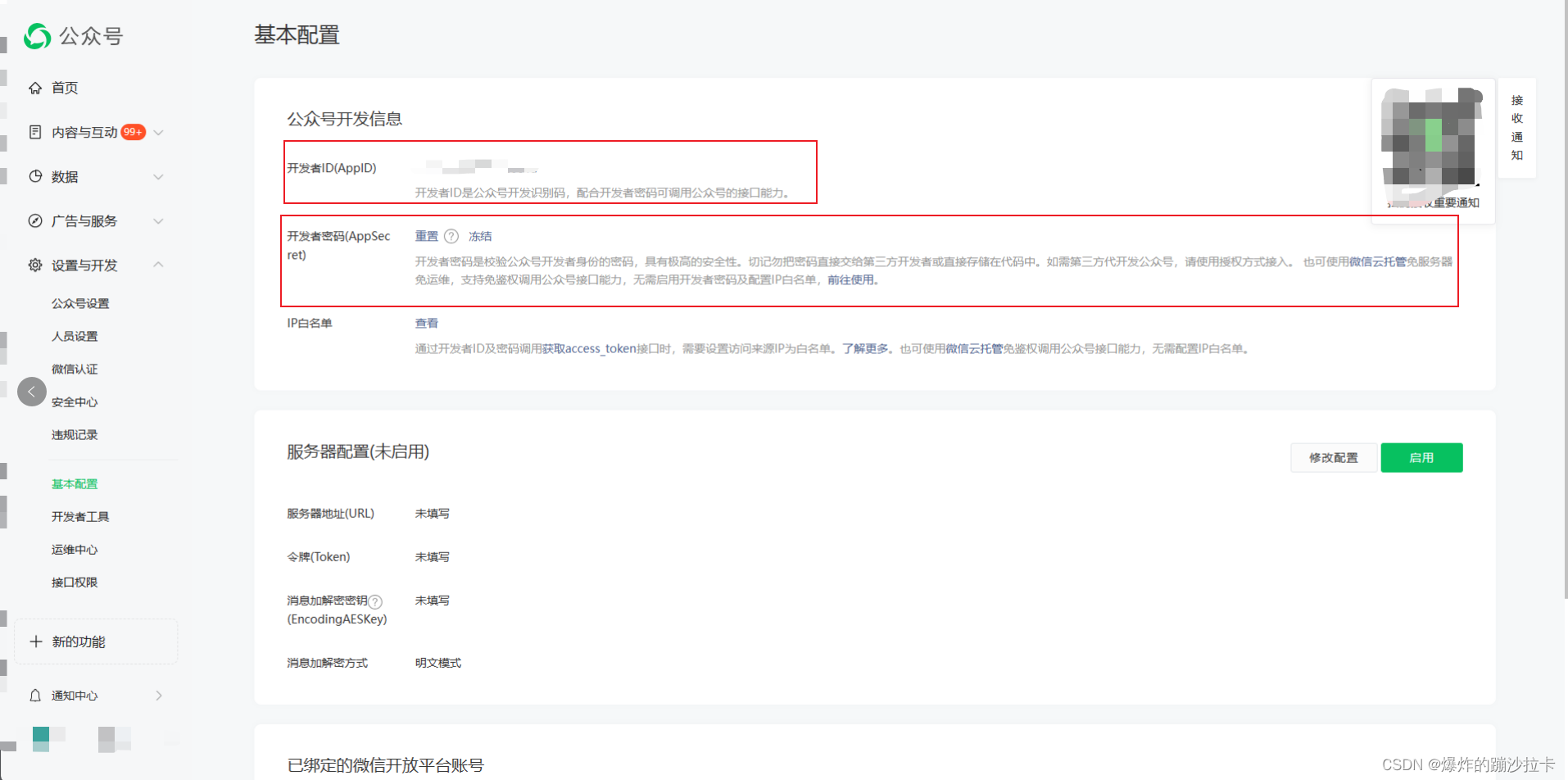Screen dimensions: 1568x780
Task: Open the 获取access_token link
Action: point(589,348)
